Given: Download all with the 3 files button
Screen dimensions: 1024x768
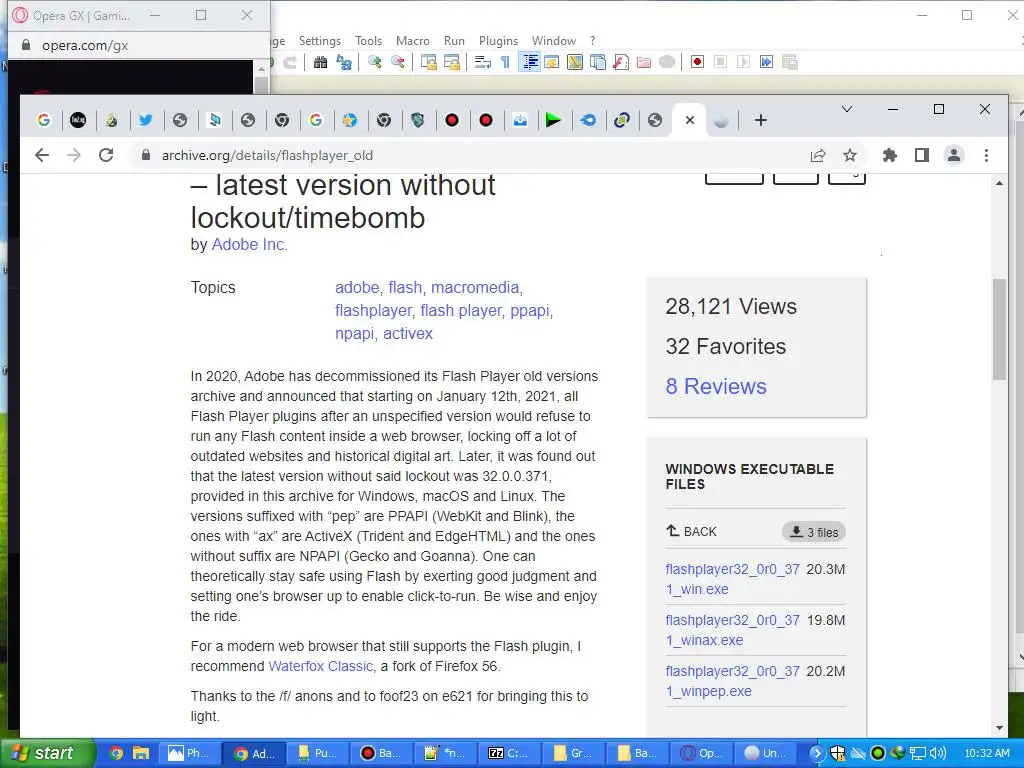Looking at the screenshot, I should (x=814, y=532).
